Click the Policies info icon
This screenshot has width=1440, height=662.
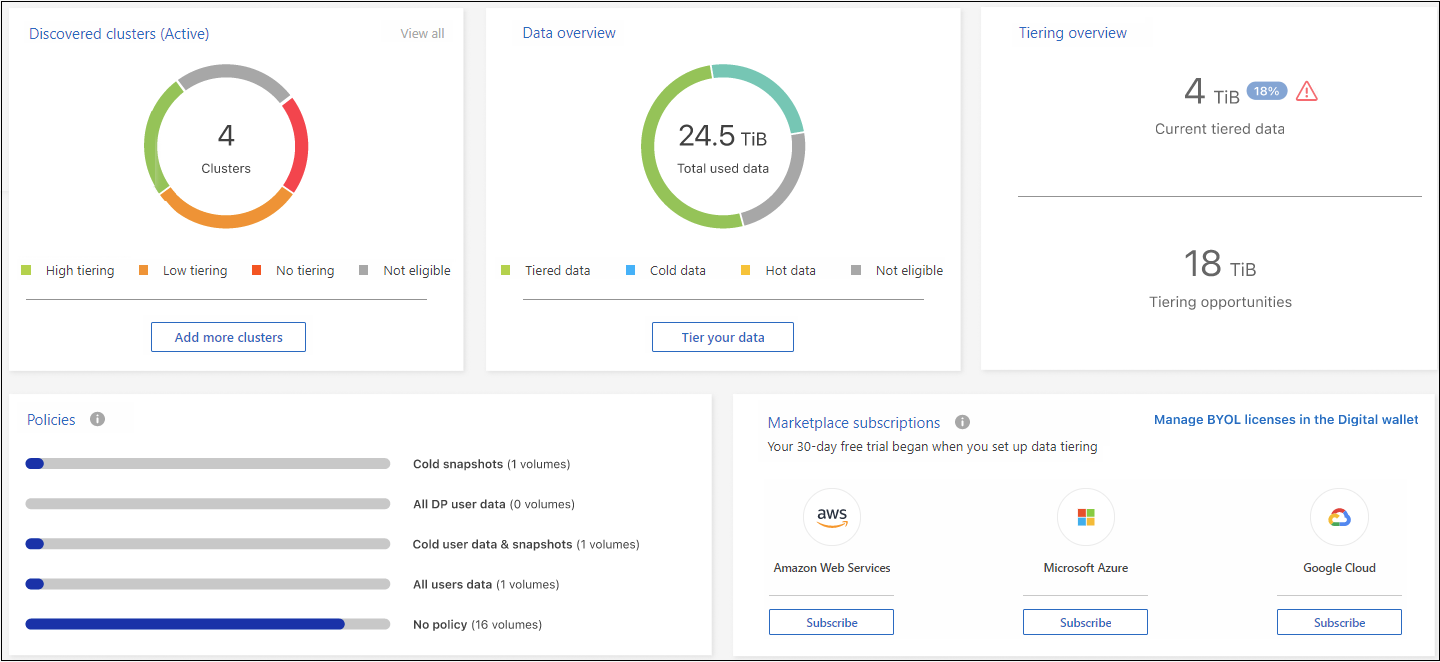(97, 419)
